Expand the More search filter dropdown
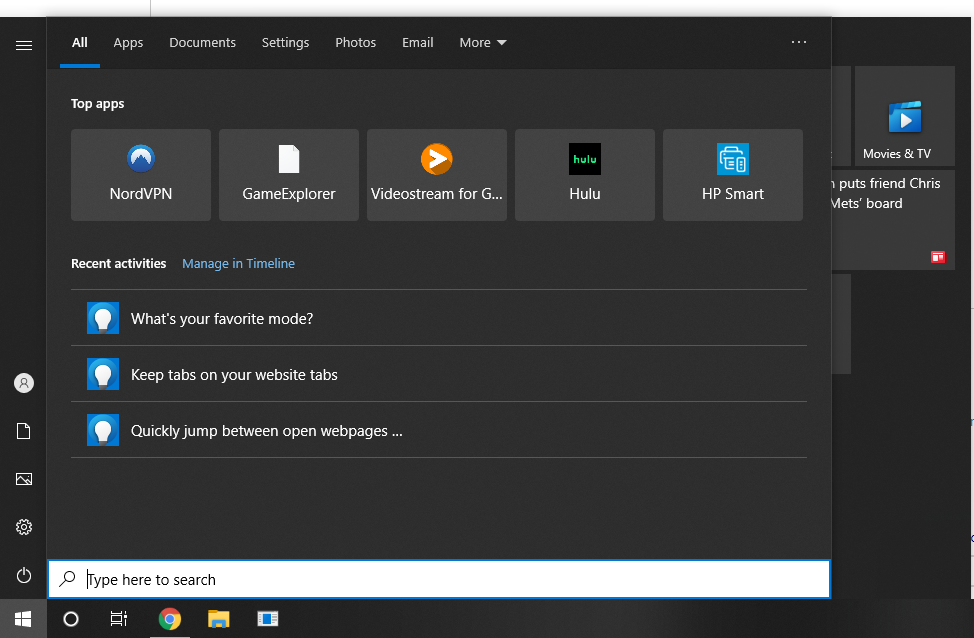974x638 pixels. (x=482, y=42)
